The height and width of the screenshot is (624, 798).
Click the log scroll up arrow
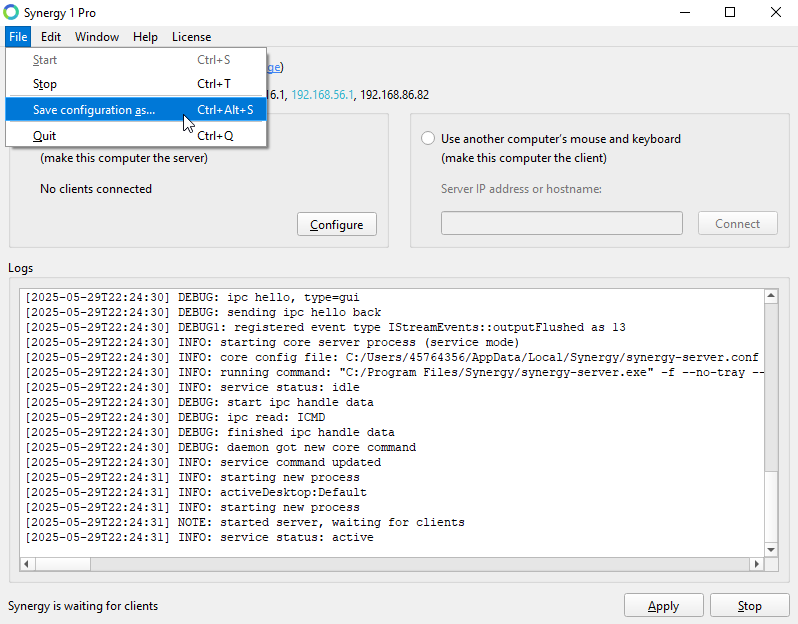click(x=771, y=296)
